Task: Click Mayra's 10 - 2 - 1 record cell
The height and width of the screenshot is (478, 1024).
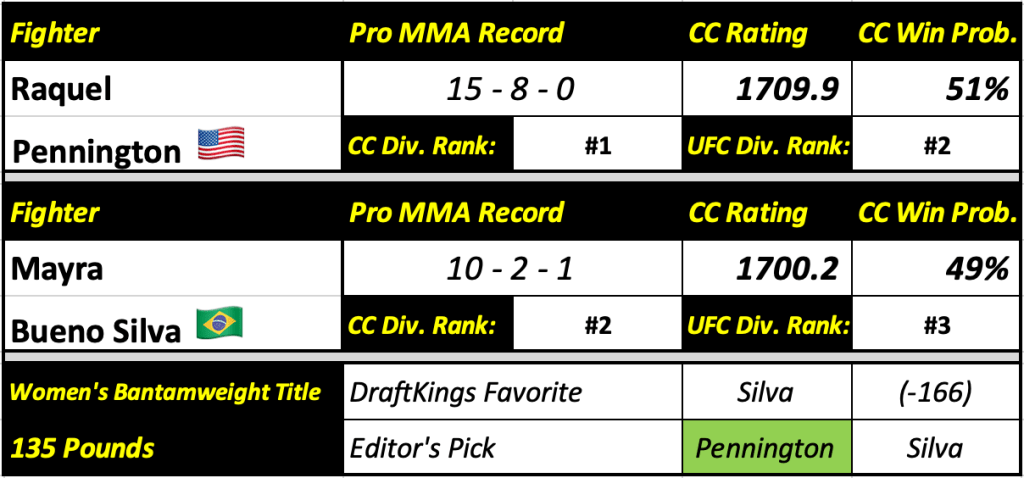Action: (x=510, y=269)
